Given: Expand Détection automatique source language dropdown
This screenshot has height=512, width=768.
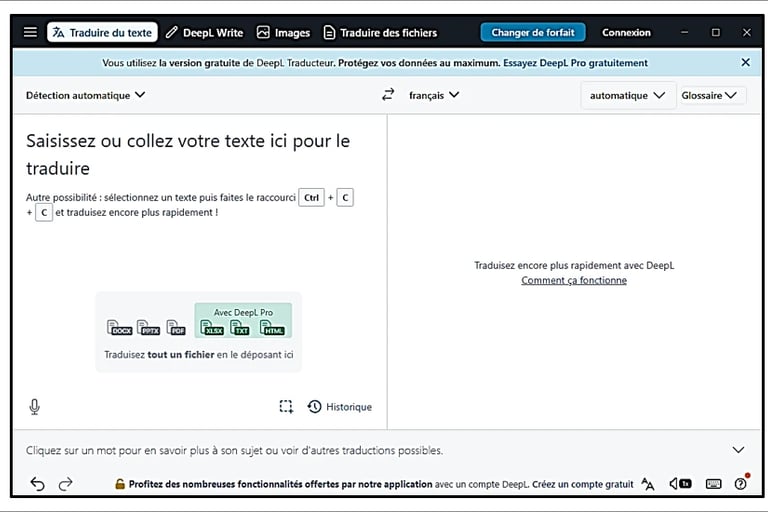Looking at the screenshot, I should click(x=86, y=95).
